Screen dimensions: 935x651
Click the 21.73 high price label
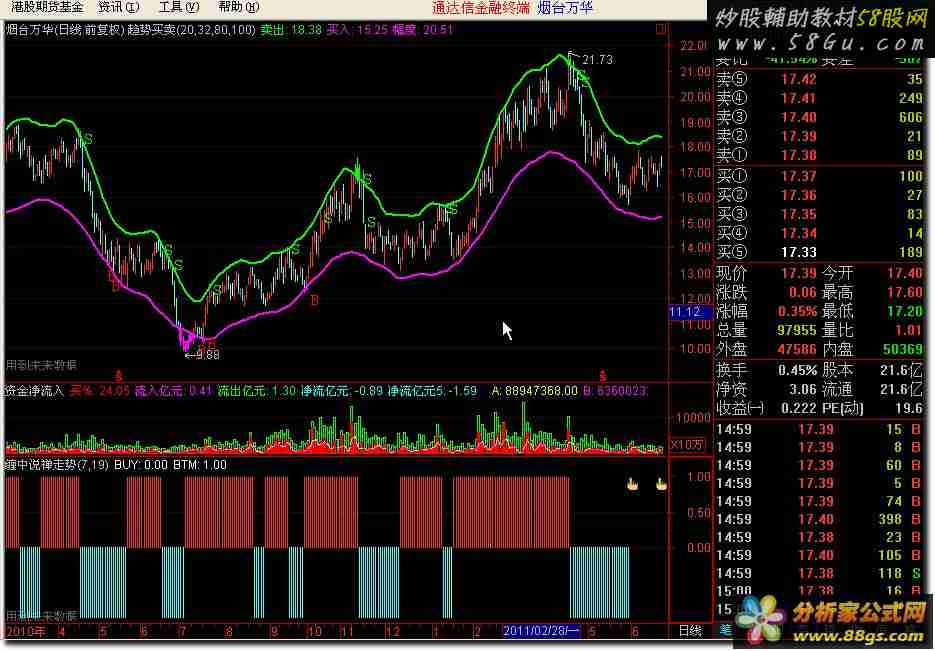597,60
